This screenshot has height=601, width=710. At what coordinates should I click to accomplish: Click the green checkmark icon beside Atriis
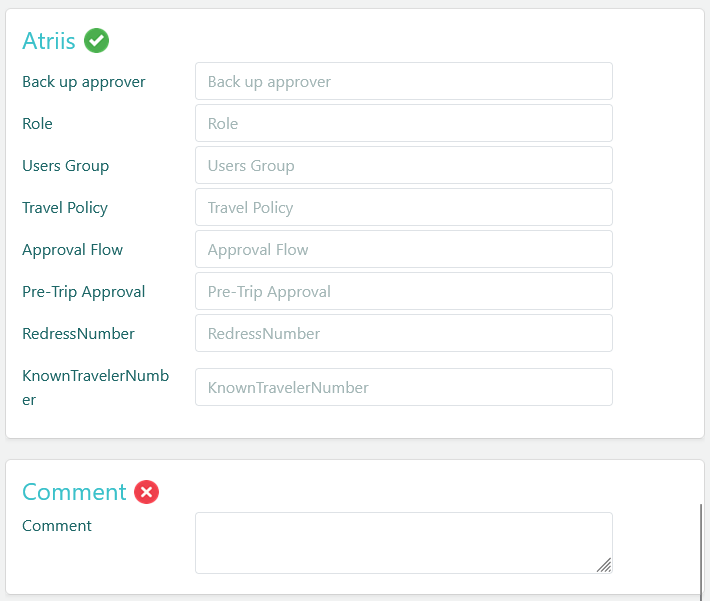pos(97,41)
